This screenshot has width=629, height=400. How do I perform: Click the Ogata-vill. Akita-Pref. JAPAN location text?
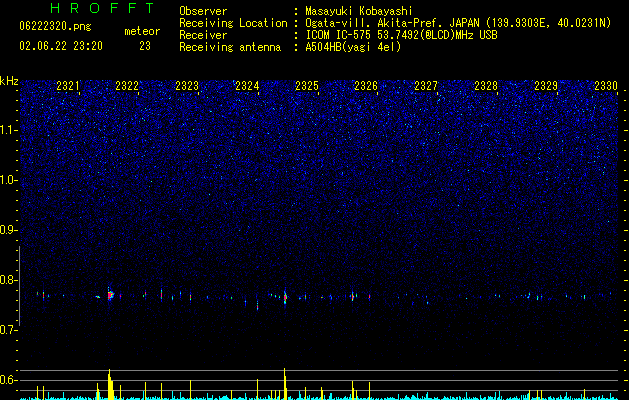point(458,24)
